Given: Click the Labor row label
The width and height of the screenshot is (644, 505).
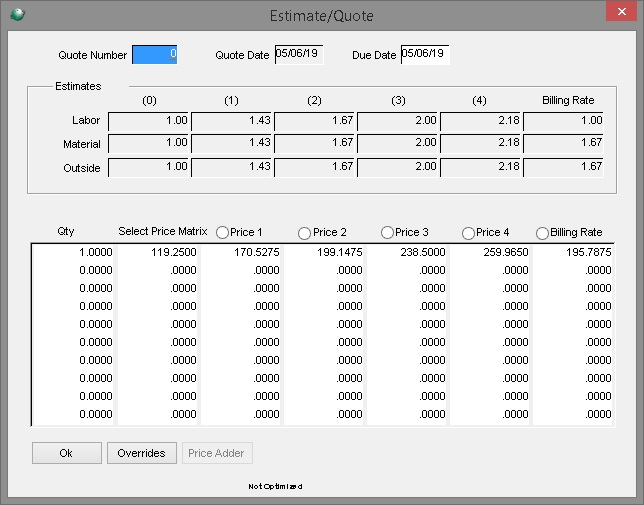Looking at the screenshot, I should 86,120.
